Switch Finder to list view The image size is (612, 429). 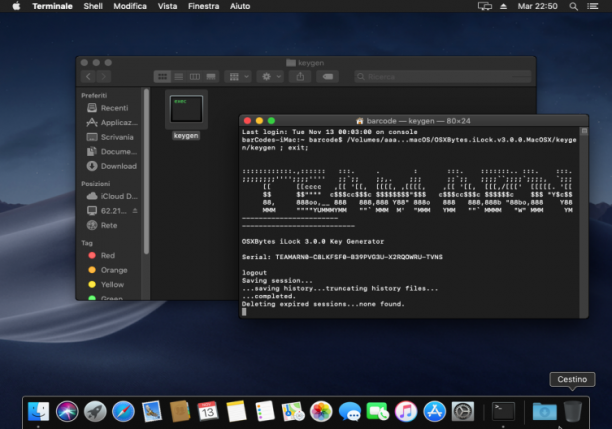coord(179,77)
